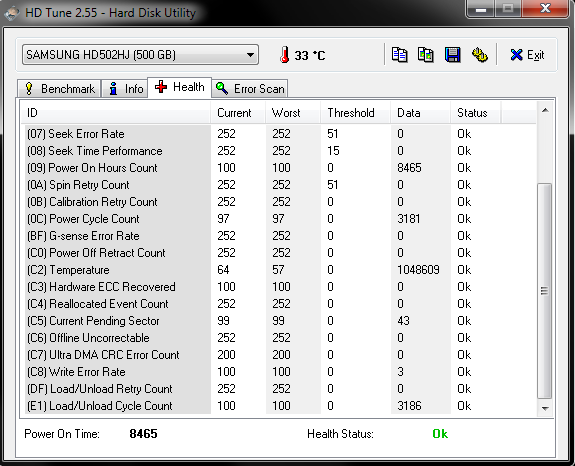Viewport: 575px width, 466px height.
Task: Click the scrollbar down arrow
Action: (x=545, y=408)
